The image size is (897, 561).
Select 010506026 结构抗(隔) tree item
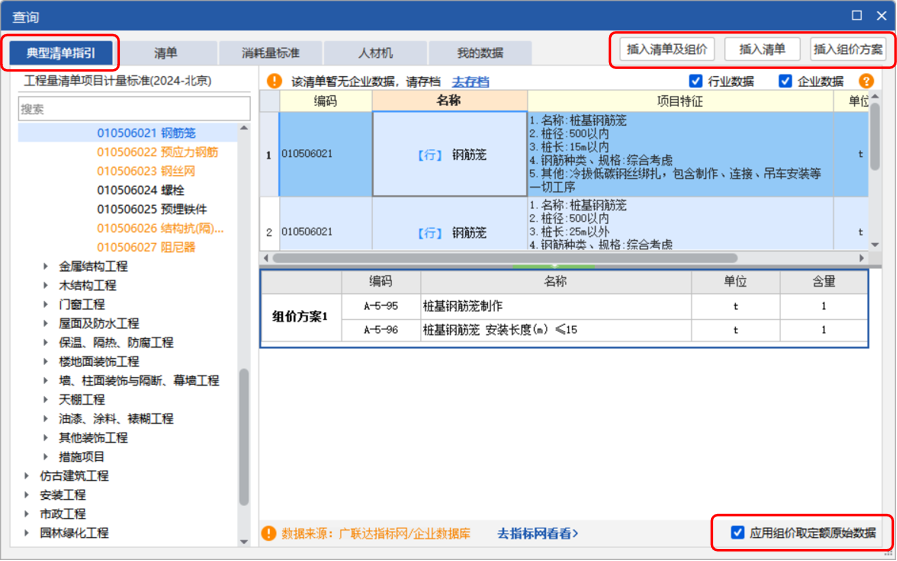160,228
